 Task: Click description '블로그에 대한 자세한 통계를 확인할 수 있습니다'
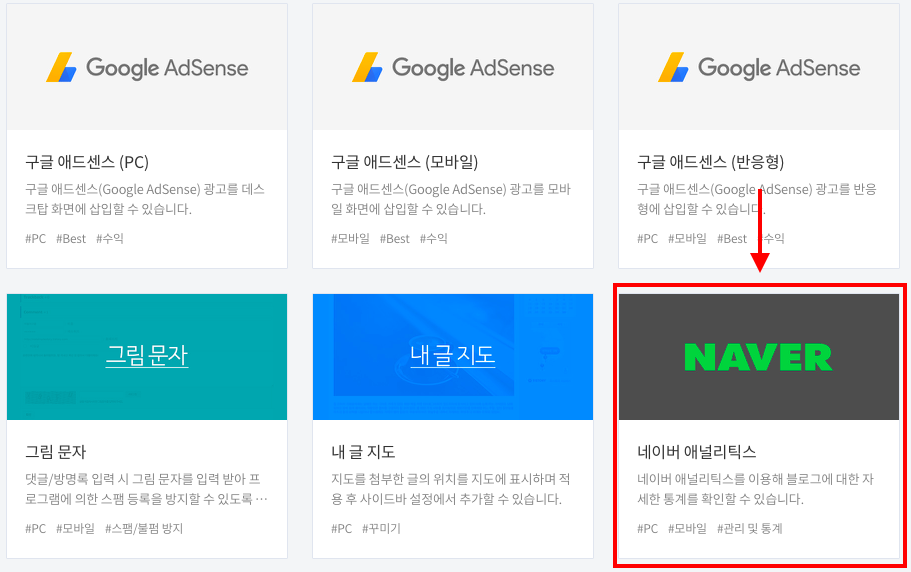[755, 489]
